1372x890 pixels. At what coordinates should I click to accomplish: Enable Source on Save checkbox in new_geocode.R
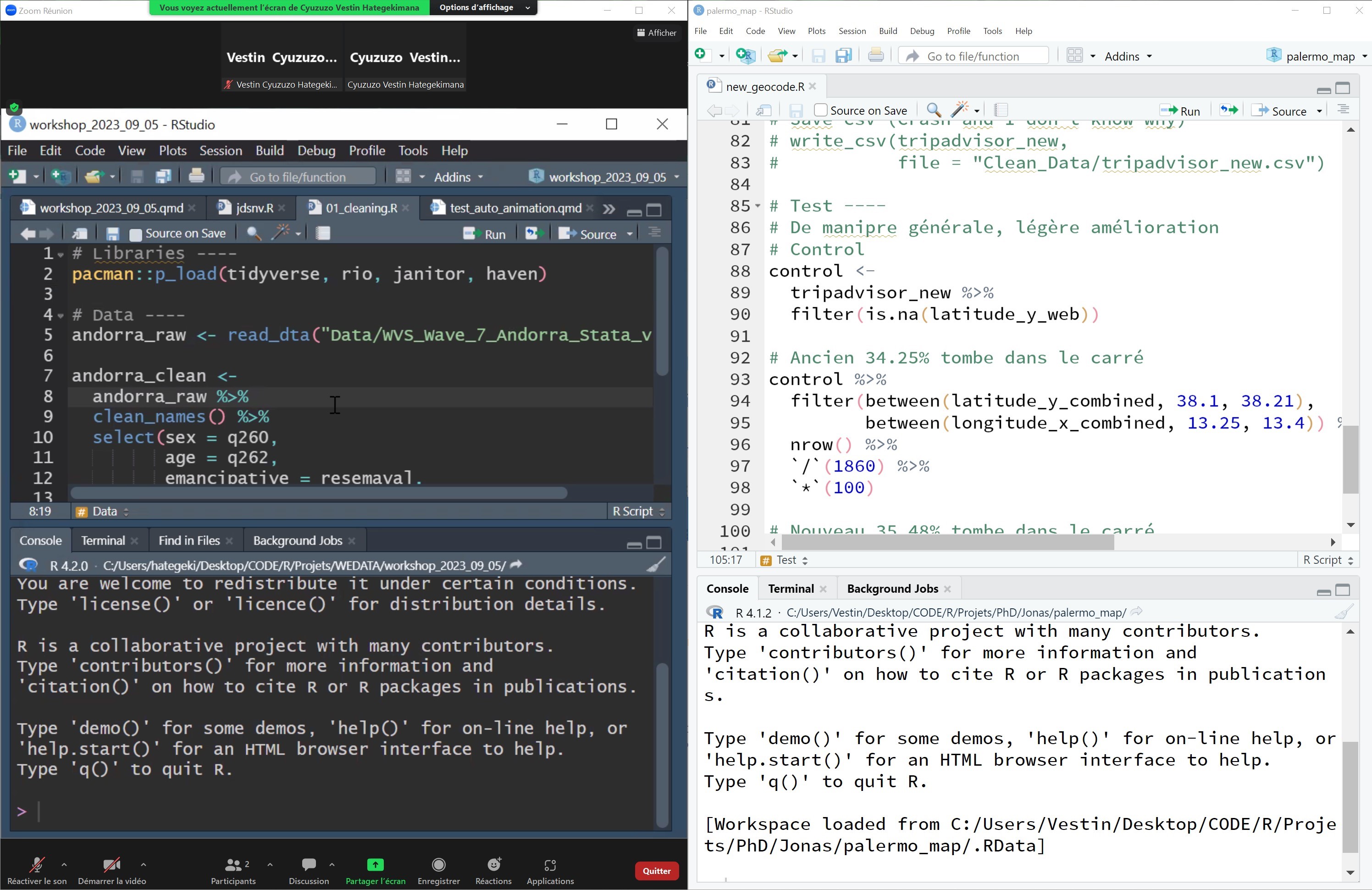[x=821, y=110]
